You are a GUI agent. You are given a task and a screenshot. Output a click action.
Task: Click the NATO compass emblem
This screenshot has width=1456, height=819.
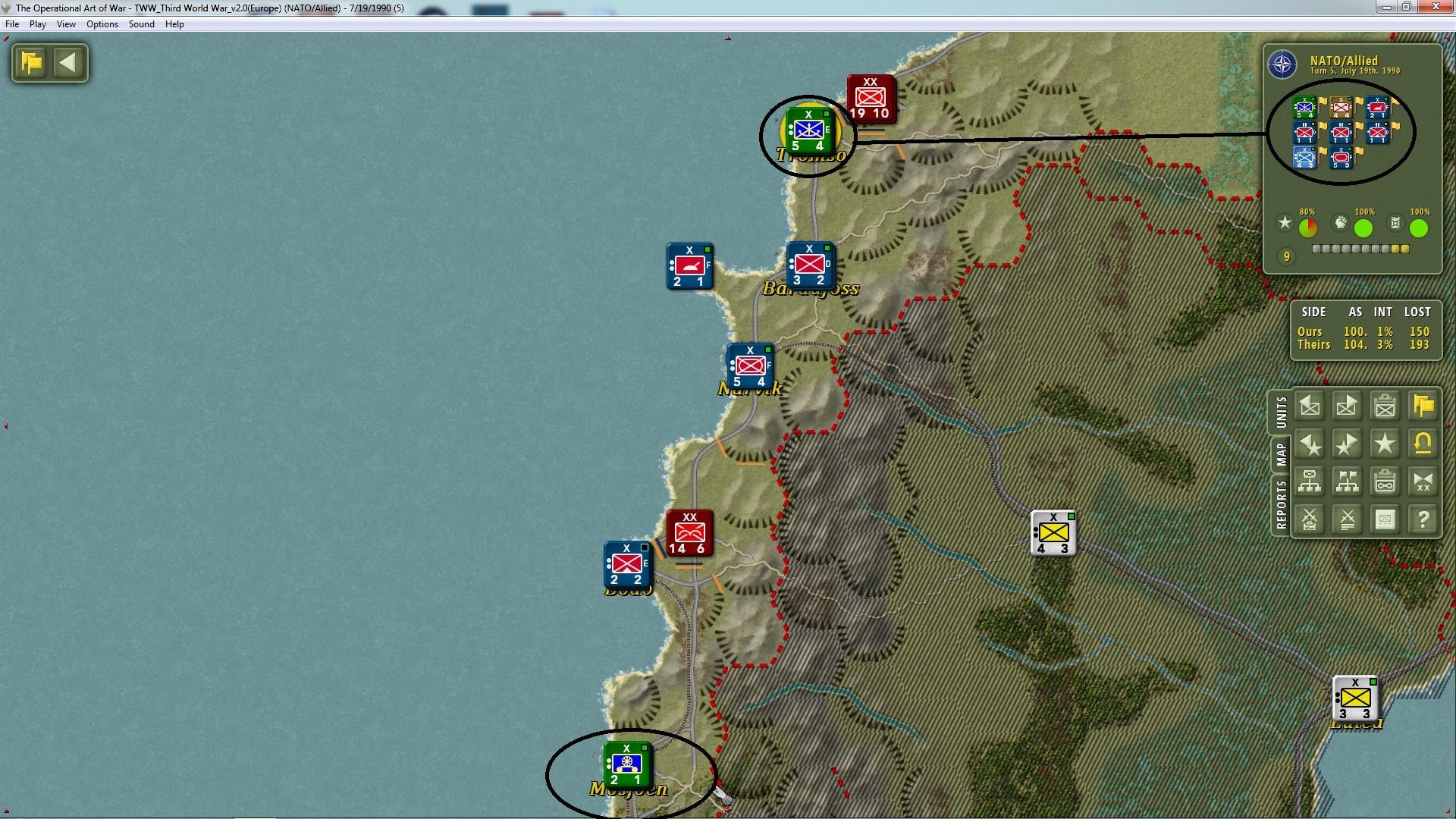click(1282, 64)
